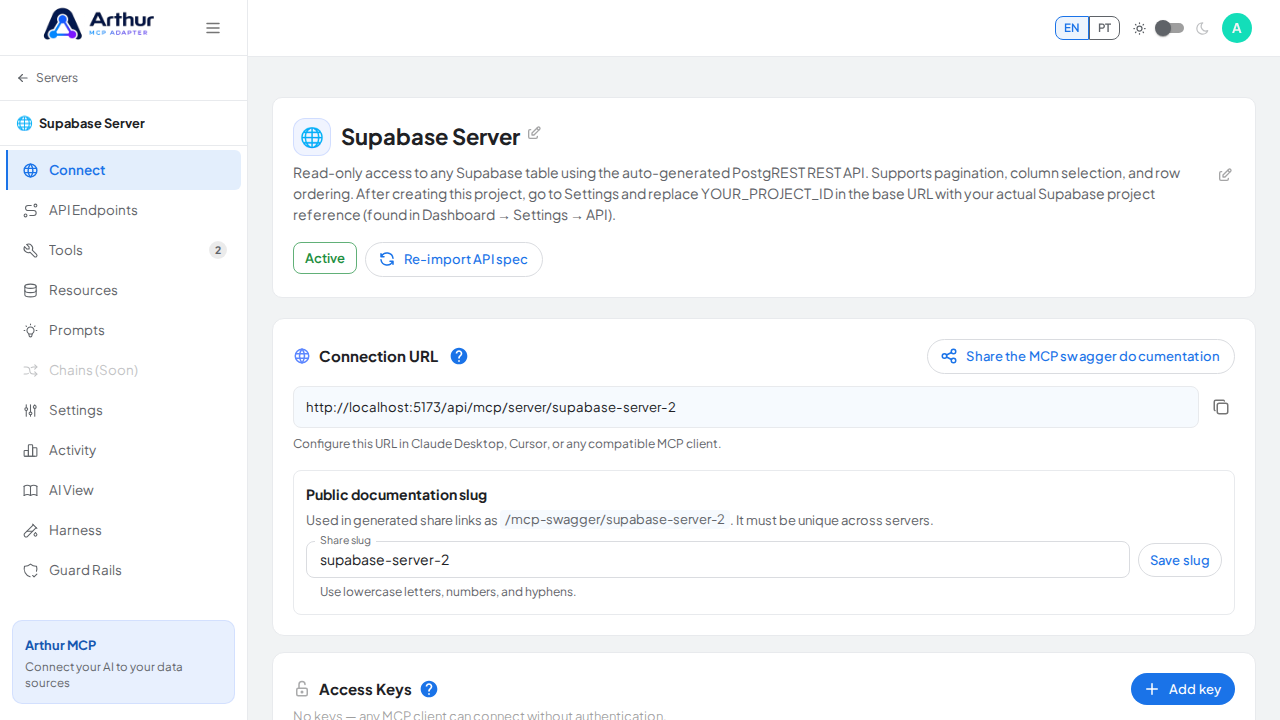Open API Endpoints section
1280x720 pixels.
[123, 210]
